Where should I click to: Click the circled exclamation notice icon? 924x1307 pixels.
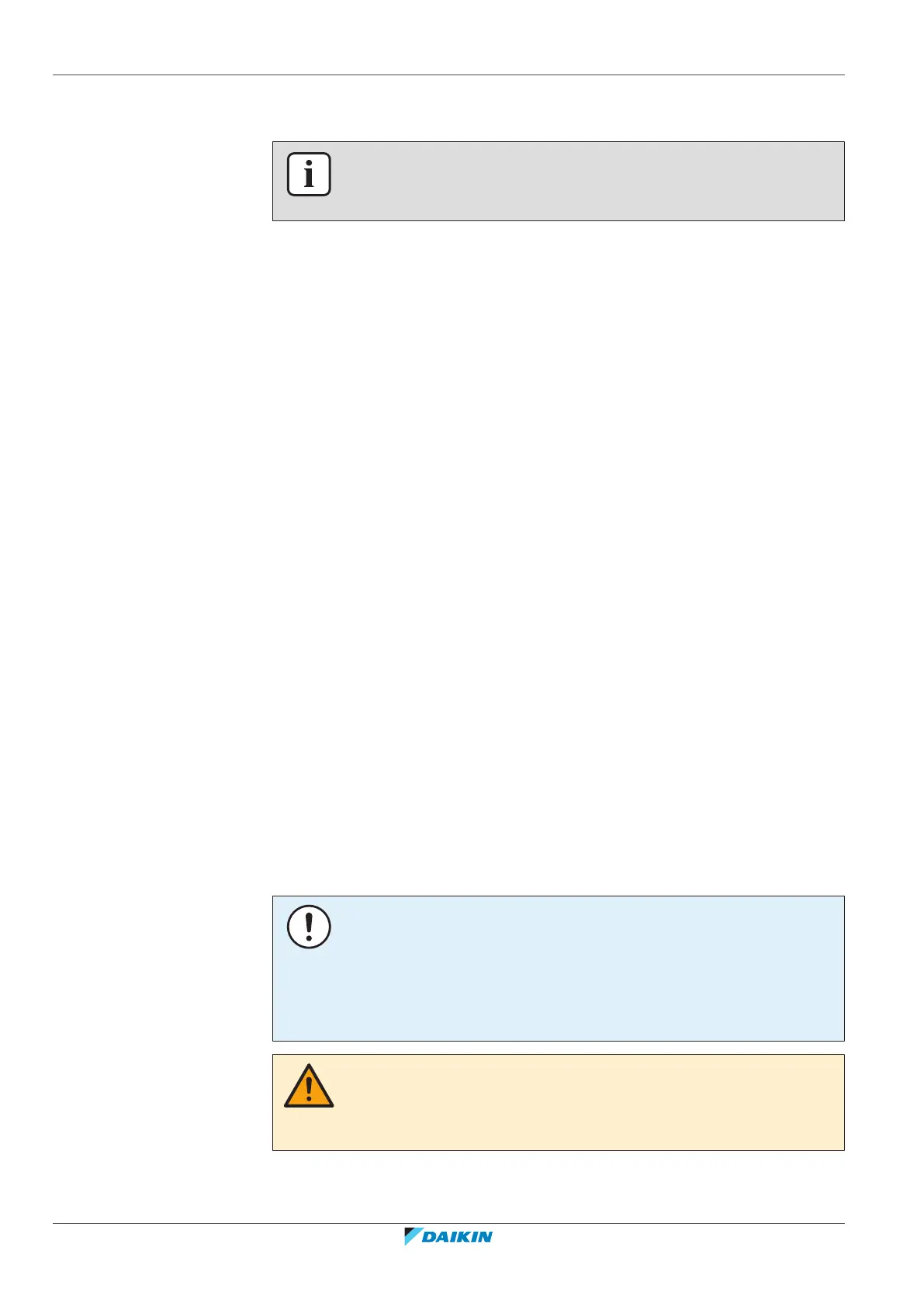coord(309,927)
